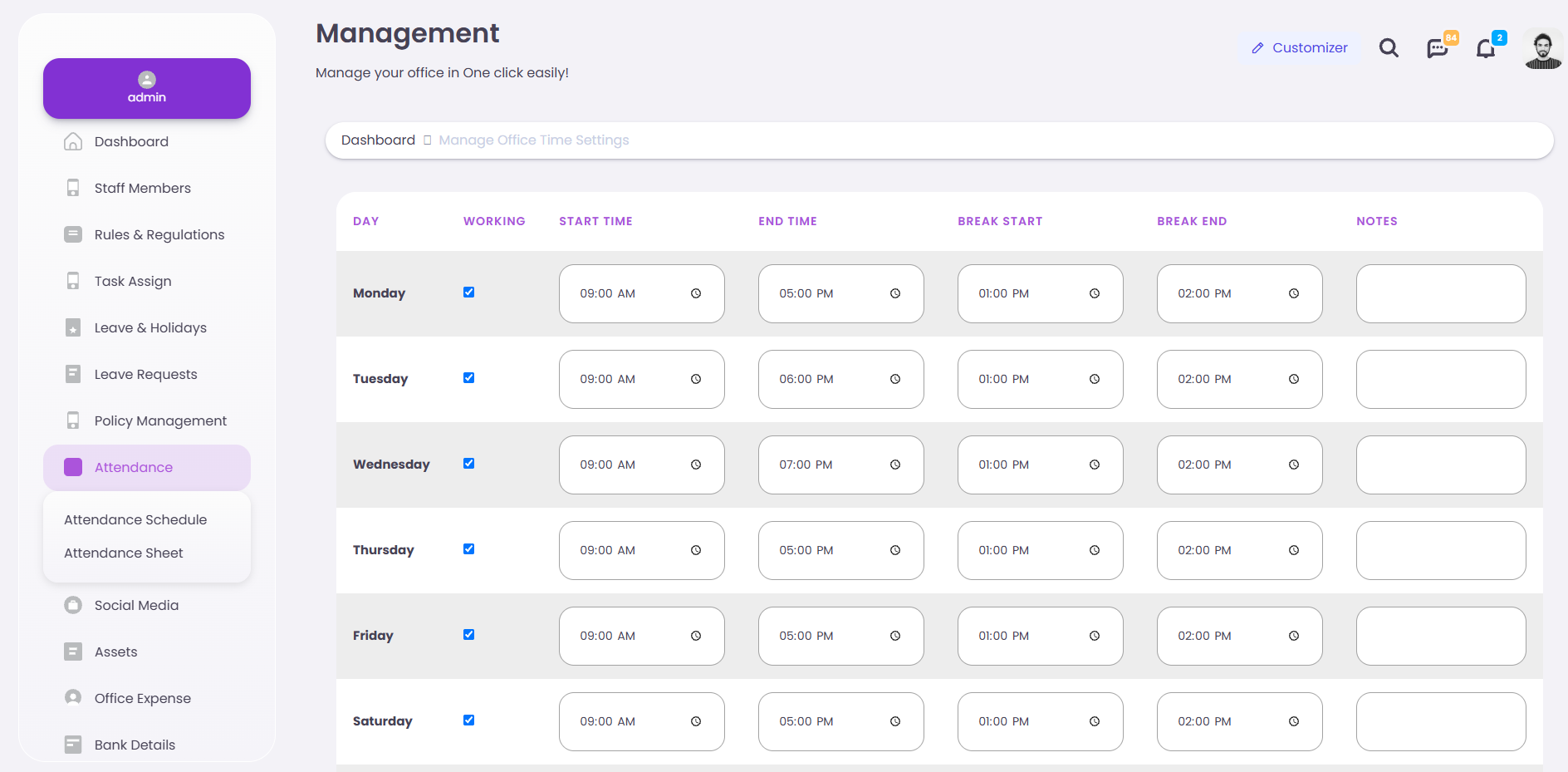Screen dimensions: 1568x772
Task: Click the user profile avatar
Action: 1543,49
